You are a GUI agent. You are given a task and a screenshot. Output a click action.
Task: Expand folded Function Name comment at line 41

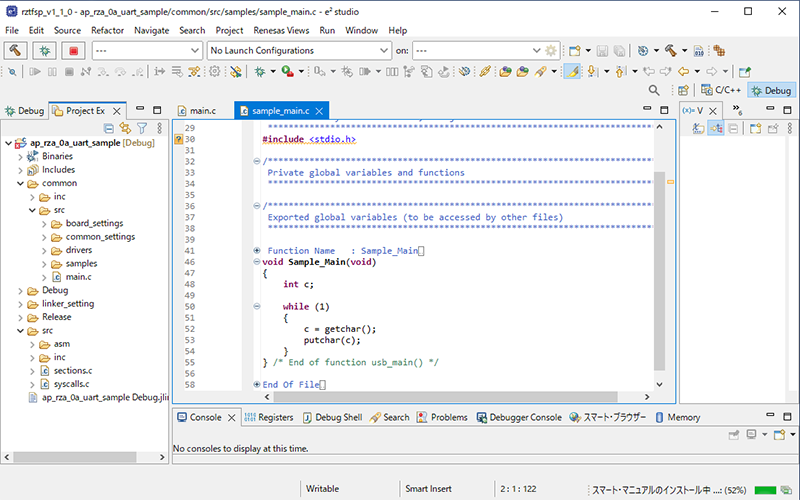pyautogui.click(x=257, y=251)
